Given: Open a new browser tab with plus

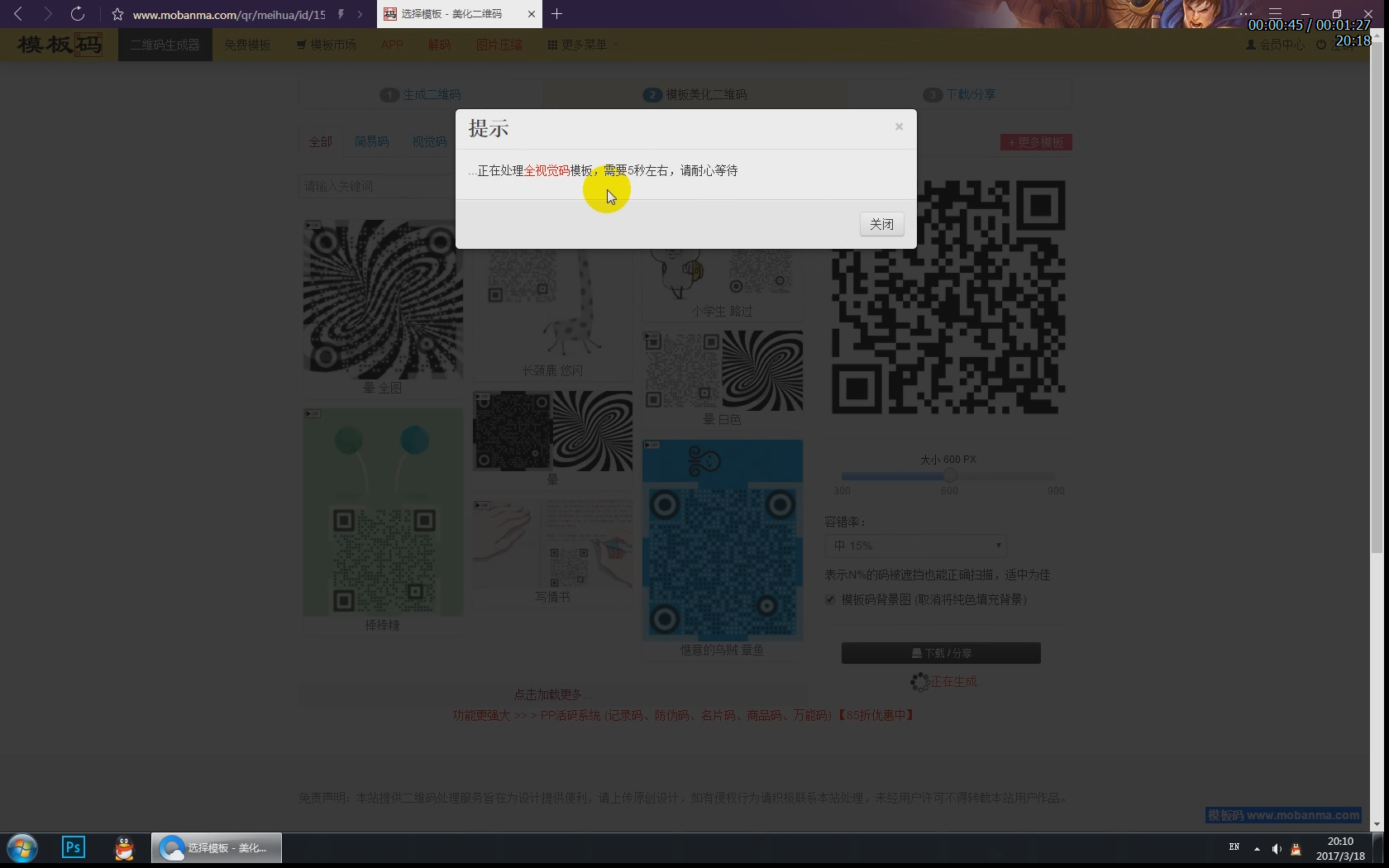Looking at the screenshot, I should click(556, 14).
